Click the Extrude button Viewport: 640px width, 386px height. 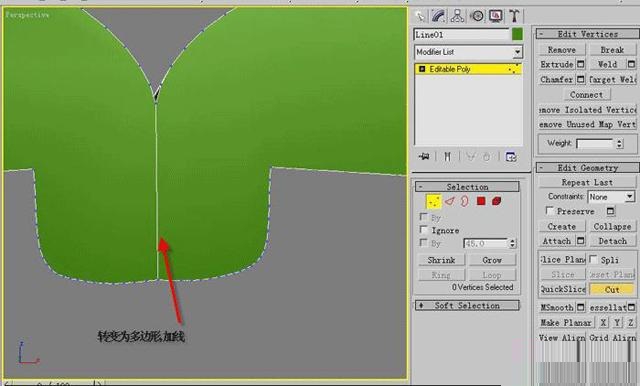click(x=557, y=64)
